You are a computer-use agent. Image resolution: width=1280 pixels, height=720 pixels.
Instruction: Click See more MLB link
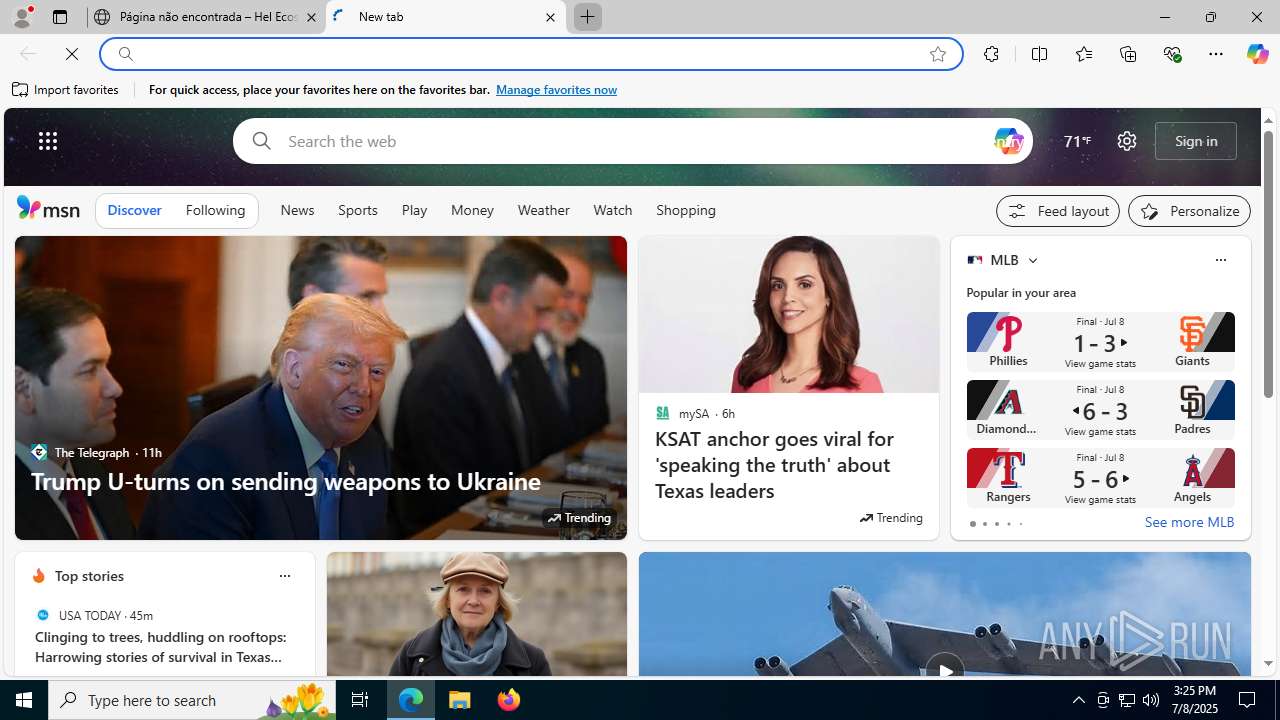[x=1189, y=523]
